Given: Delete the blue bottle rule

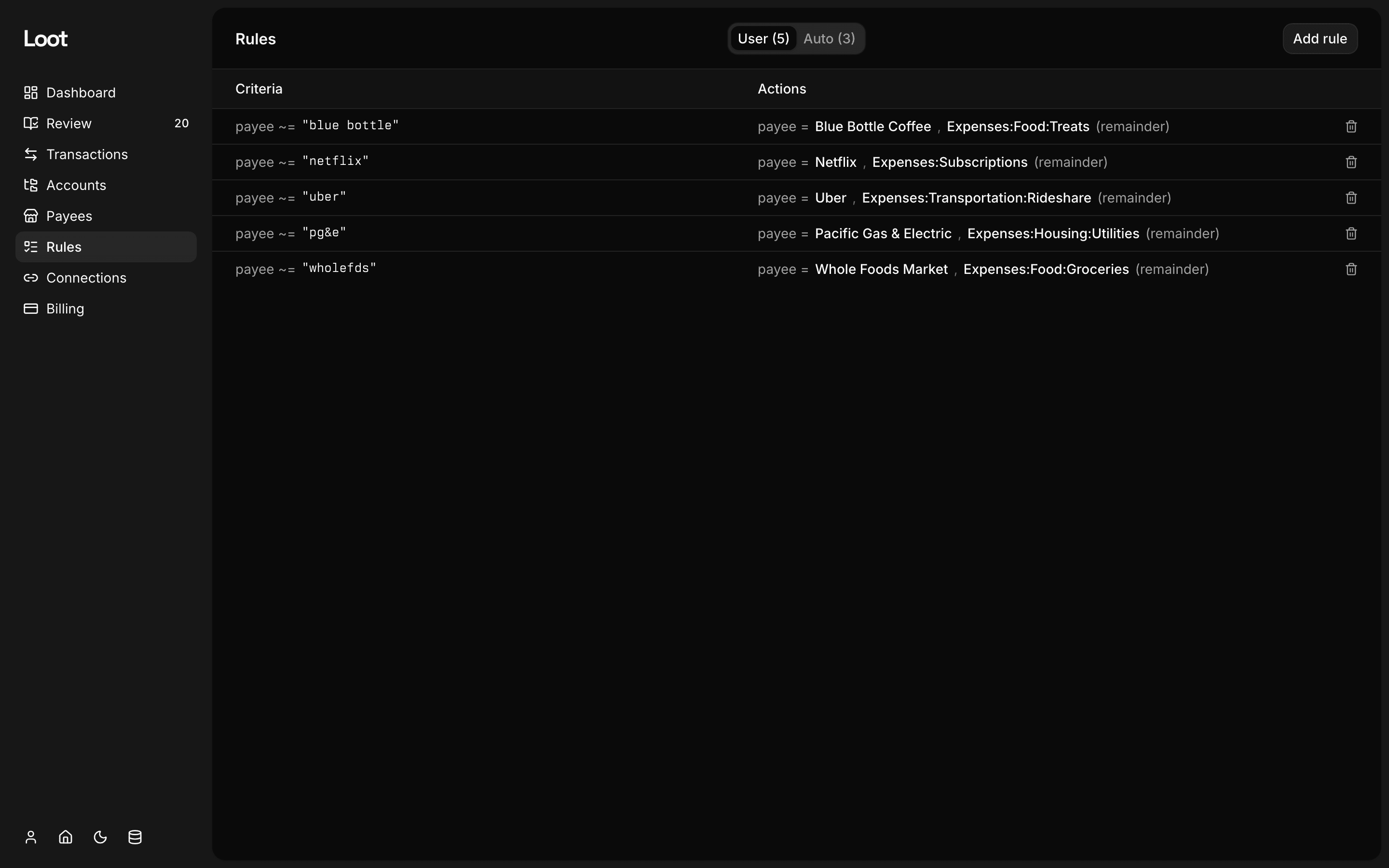Looking at the screenshot, I should pyautogui.click(x=1351, y=126).
